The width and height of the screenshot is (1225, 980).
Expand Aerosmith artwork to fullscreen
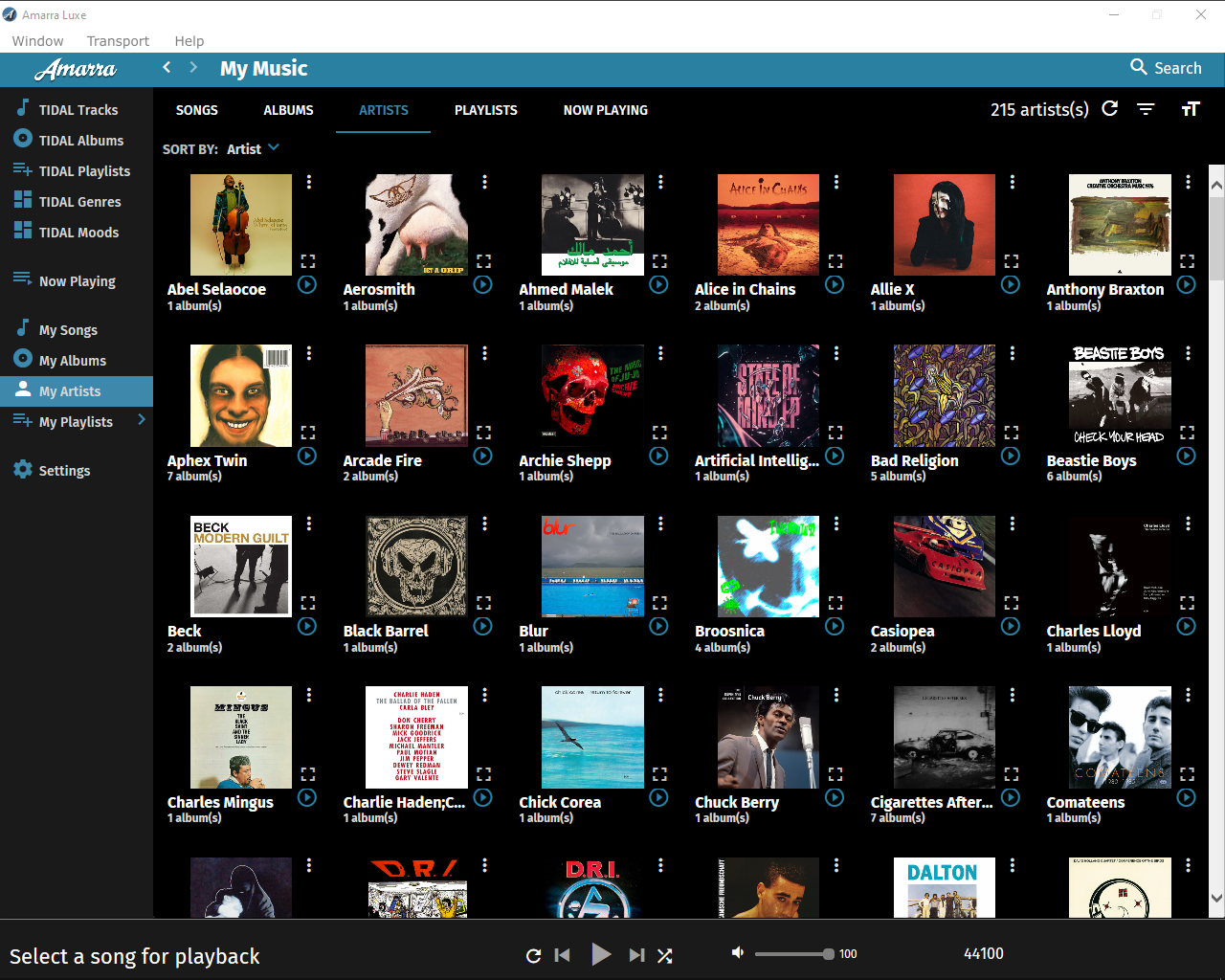[484, 260]
